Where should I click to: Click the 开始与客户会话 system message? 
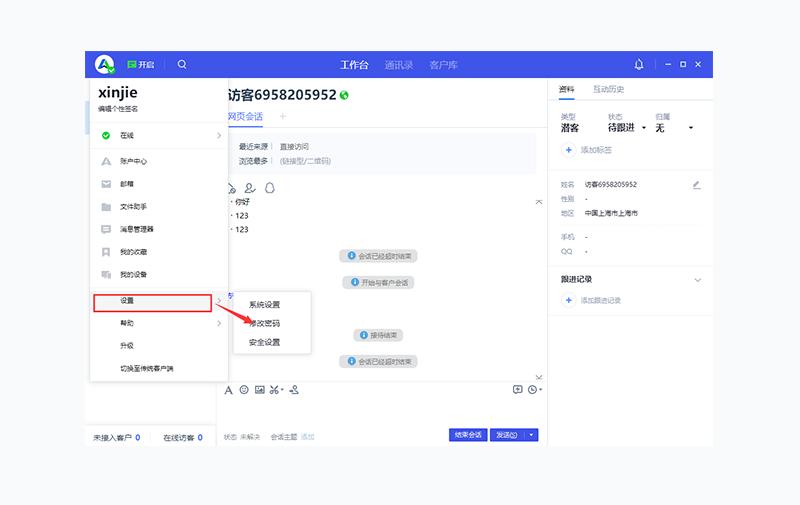pos(378,283)
